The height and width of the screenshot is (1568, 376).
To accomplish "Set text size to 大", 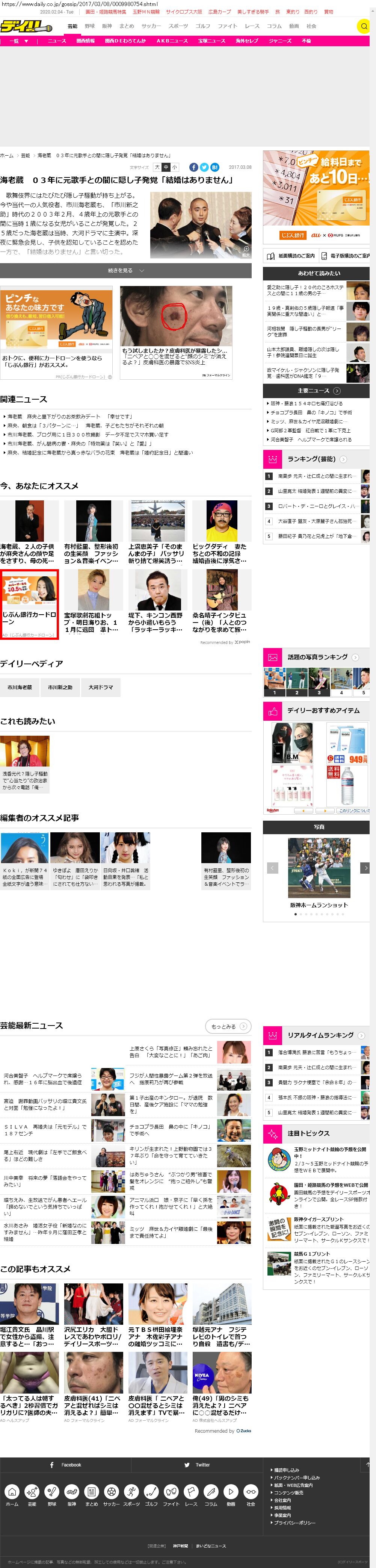I will point(157,167).
